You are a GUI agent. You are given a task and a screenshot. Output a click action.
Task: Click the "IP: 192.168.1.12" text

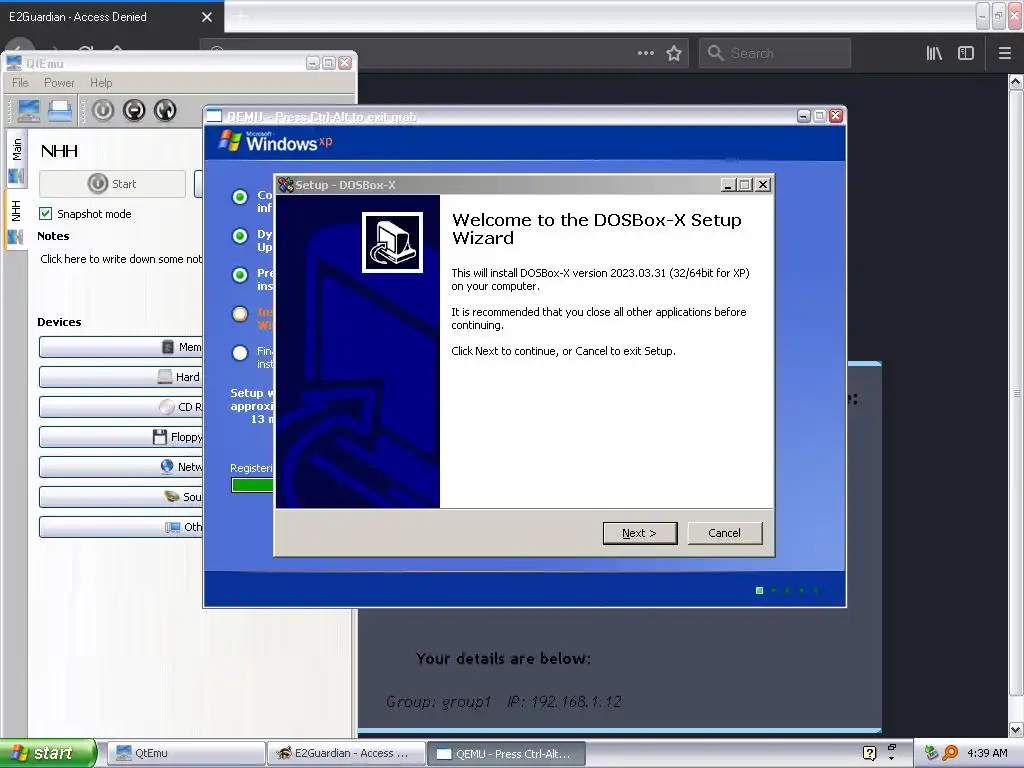(x=564, y=701)
